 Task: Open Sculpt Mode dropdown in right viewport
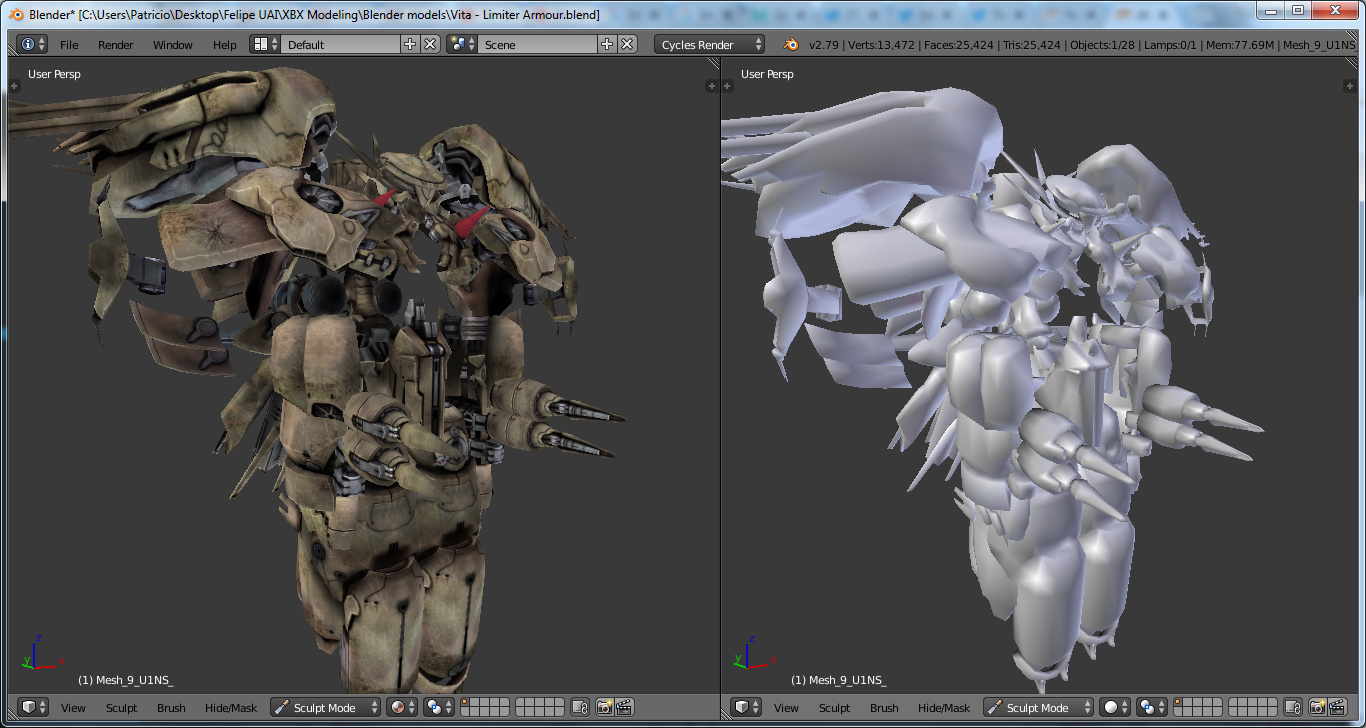pos(1039,708)
